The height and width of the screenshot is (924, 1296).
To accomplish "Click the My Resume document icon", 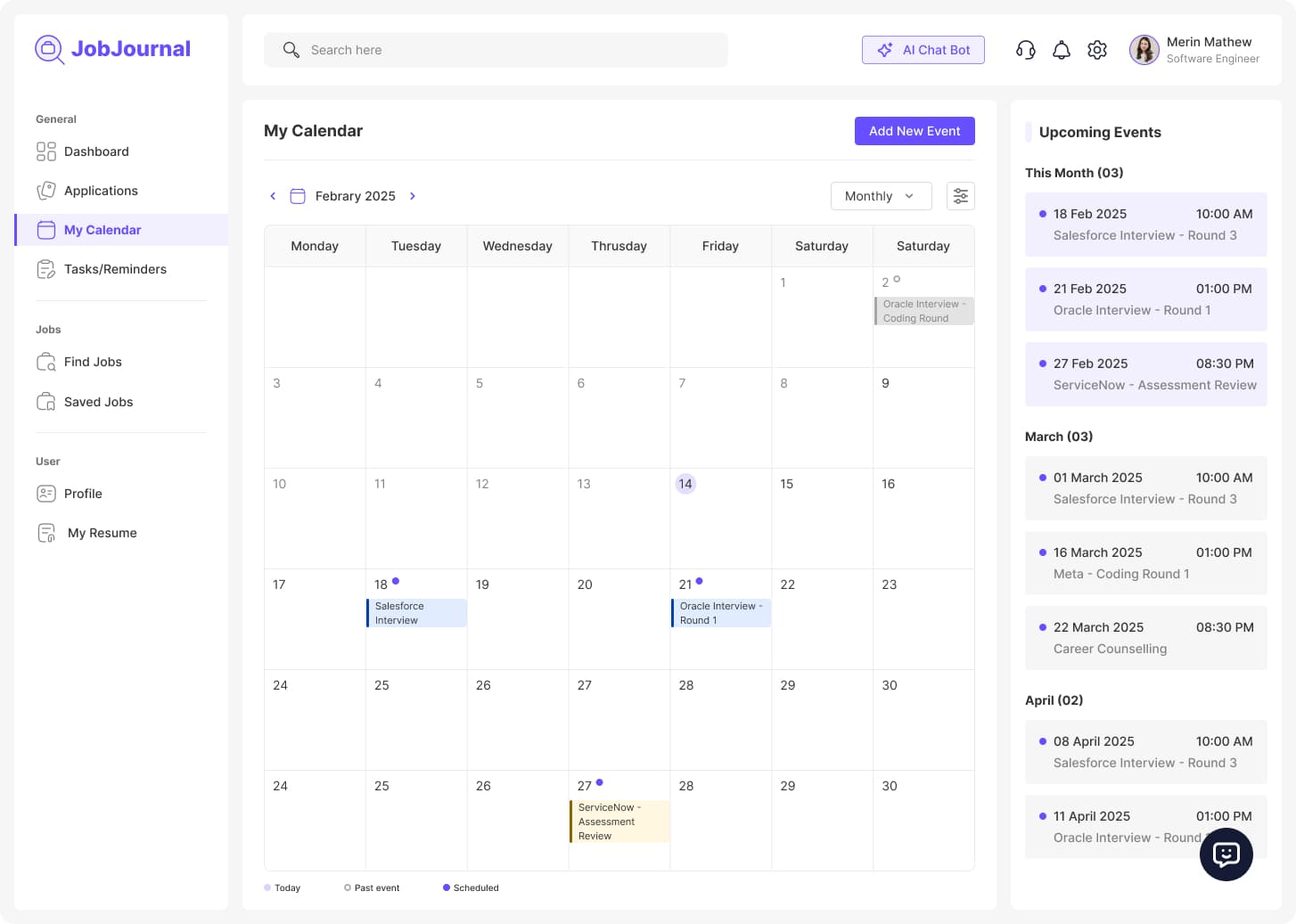I will click(x=46, y=533).
